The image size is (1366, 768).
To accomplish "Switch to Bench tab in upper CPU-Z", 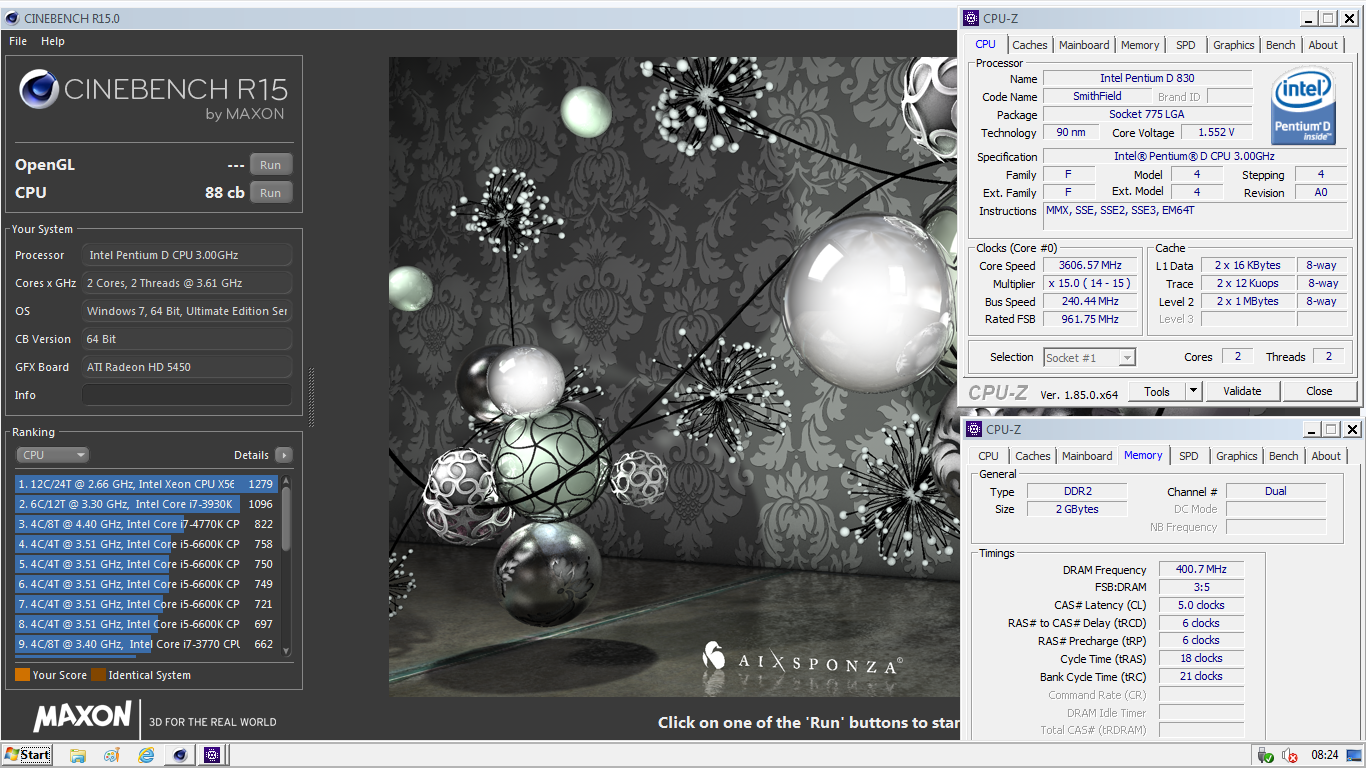I will coord(1281,45).
